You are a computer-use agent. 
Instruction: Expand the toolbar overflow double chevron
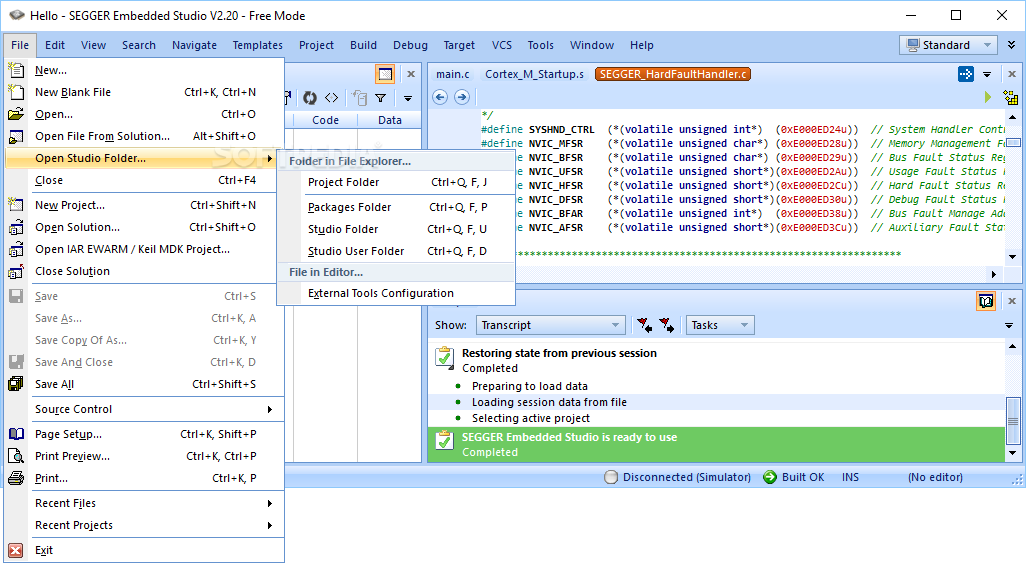1012,45
